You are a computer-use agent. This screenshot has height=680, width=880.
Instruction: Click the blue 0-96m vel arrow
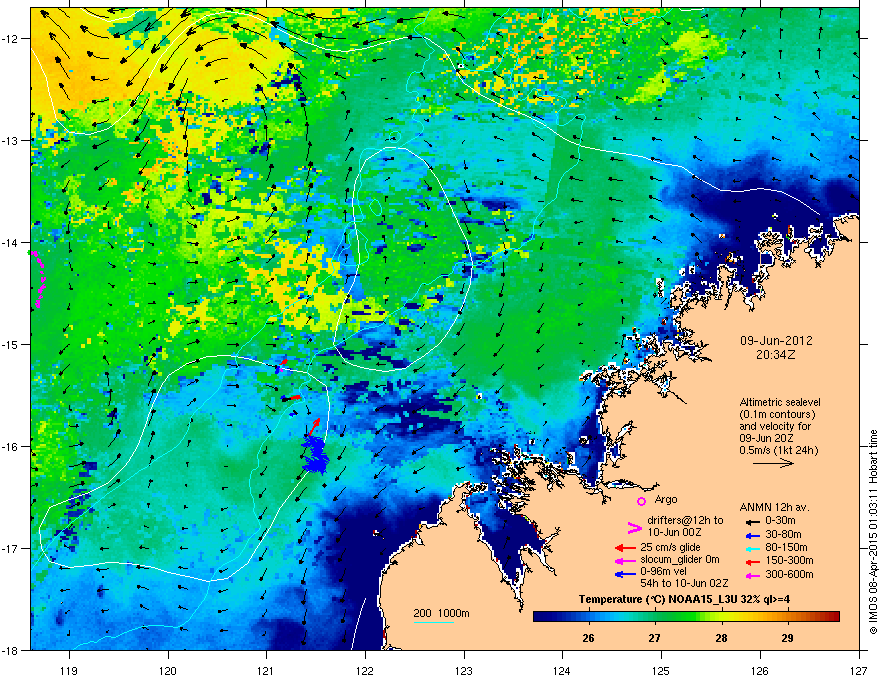[x=625, y=573]
